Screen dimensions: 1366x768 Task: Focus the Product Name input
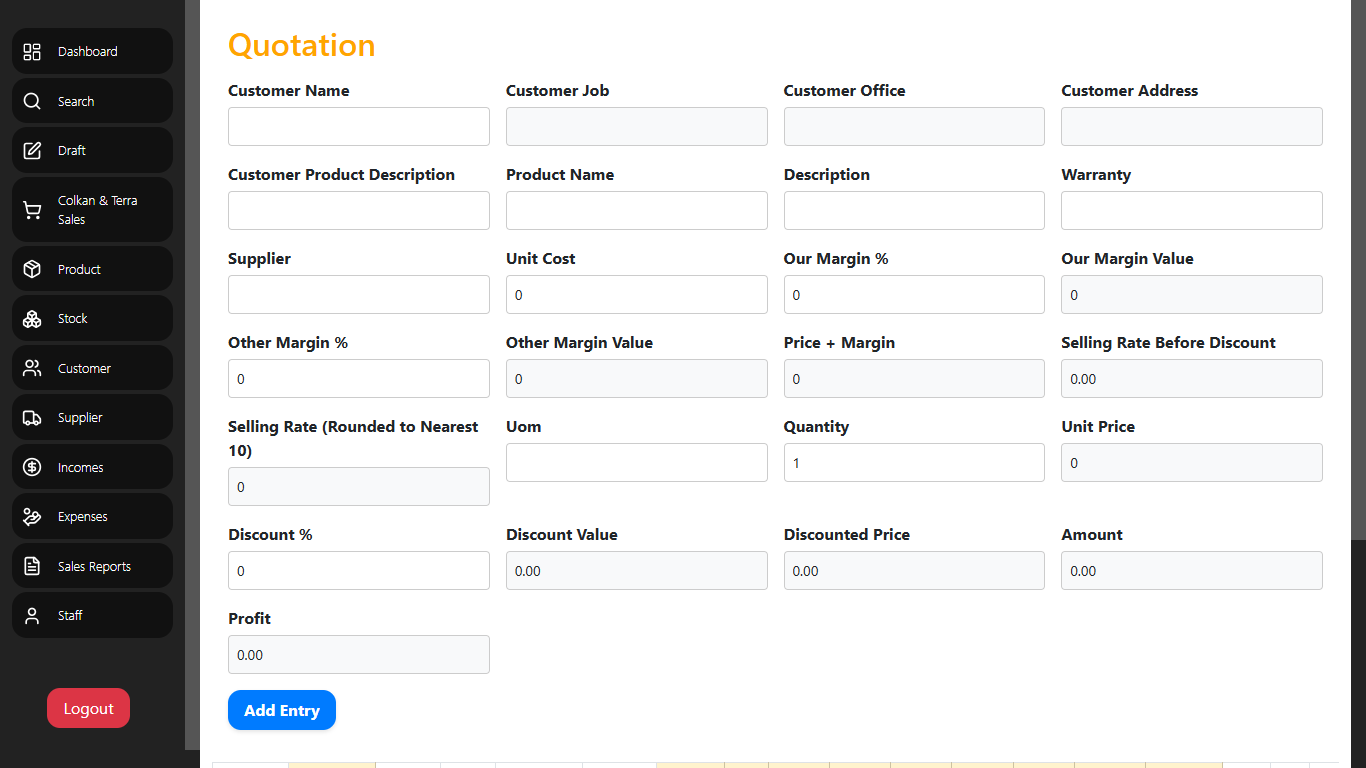[637, 211]
